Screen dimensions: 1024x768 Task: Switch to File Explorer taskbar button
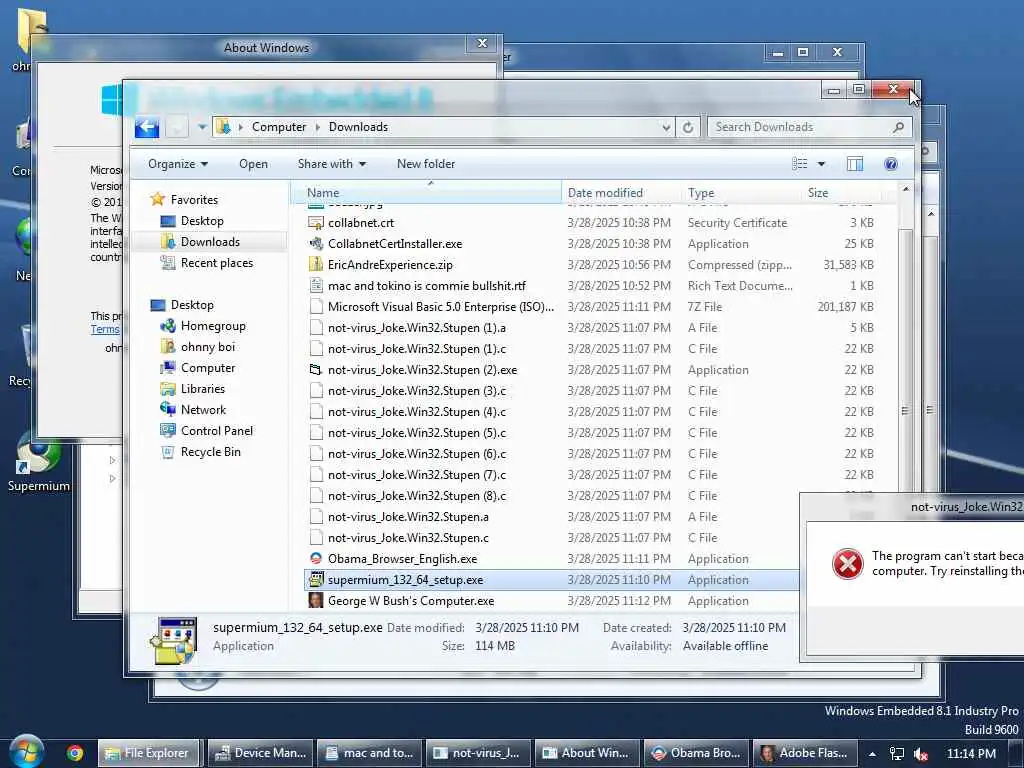pos(150,753)
